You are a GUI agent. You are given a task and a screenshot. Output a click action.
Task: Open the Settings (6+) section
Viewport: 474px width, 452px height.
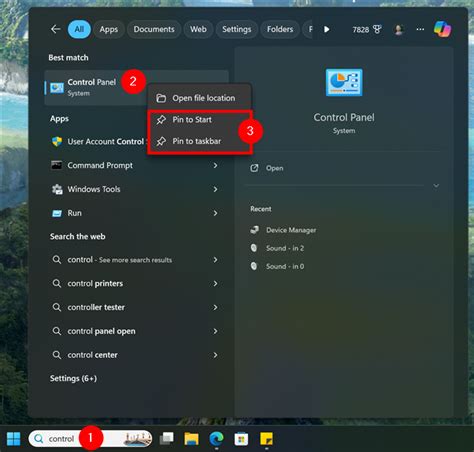tap(73, 379)
